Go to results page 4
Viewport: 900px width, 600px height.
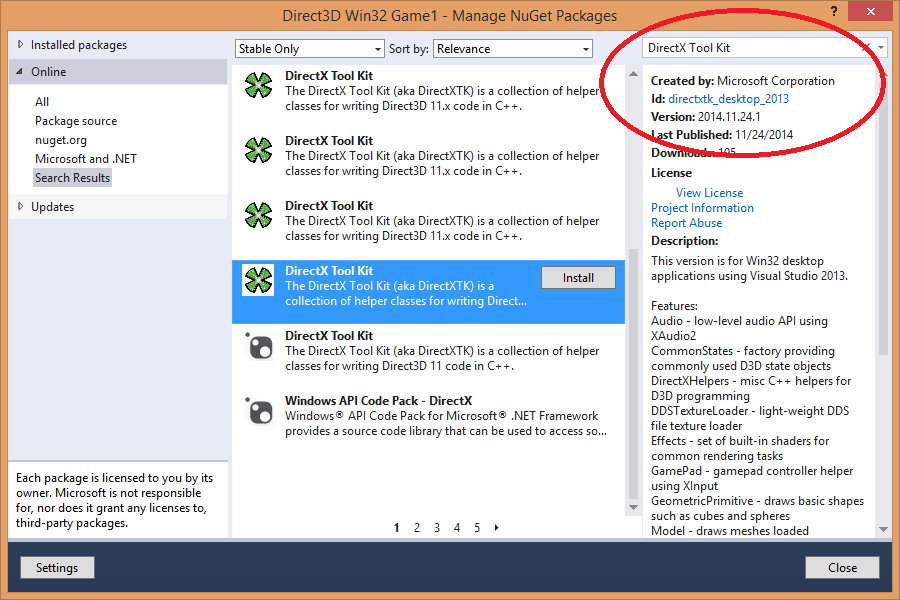457,528
